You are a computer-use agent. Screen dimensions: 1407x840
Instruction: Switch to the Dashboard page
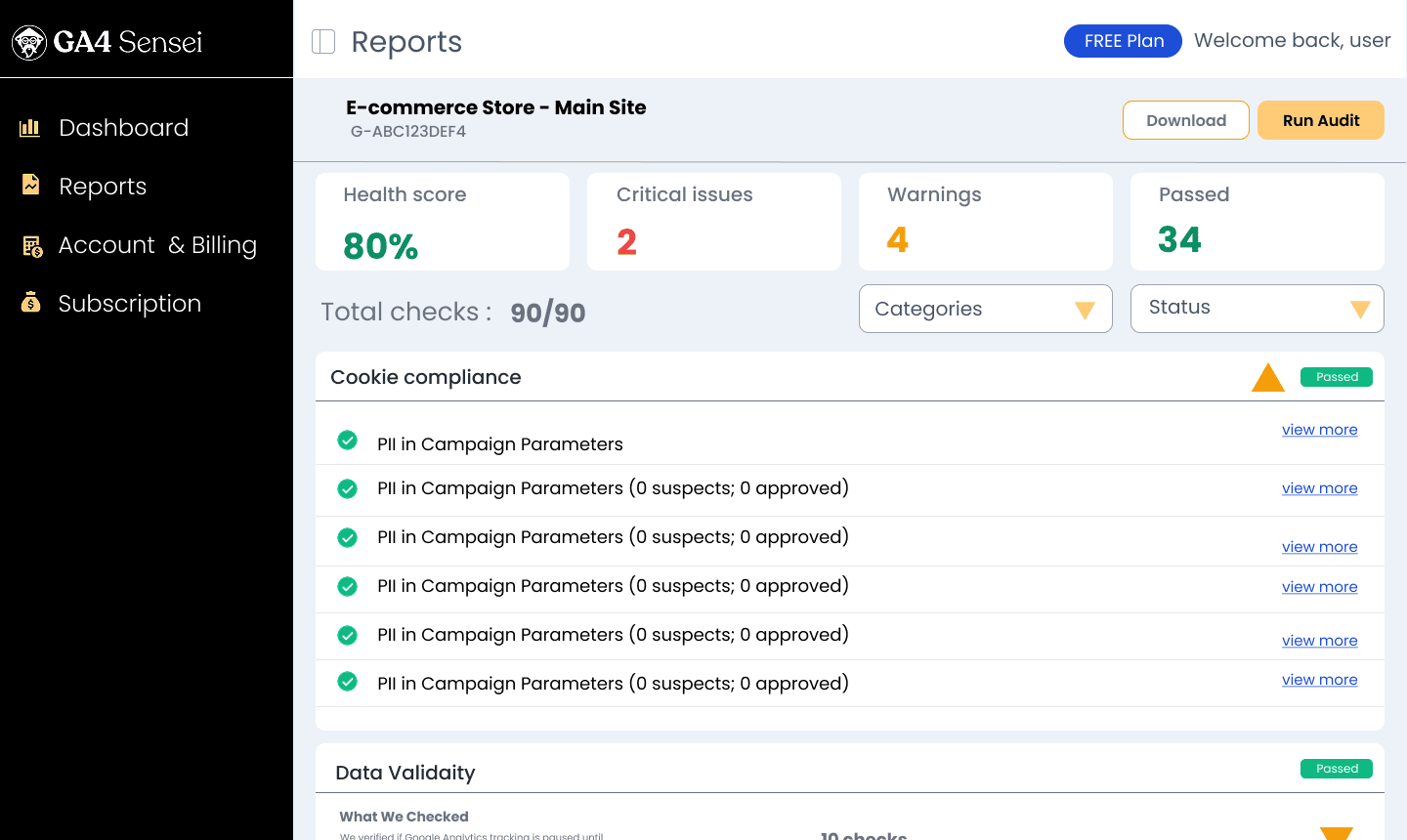click(124, 127)
